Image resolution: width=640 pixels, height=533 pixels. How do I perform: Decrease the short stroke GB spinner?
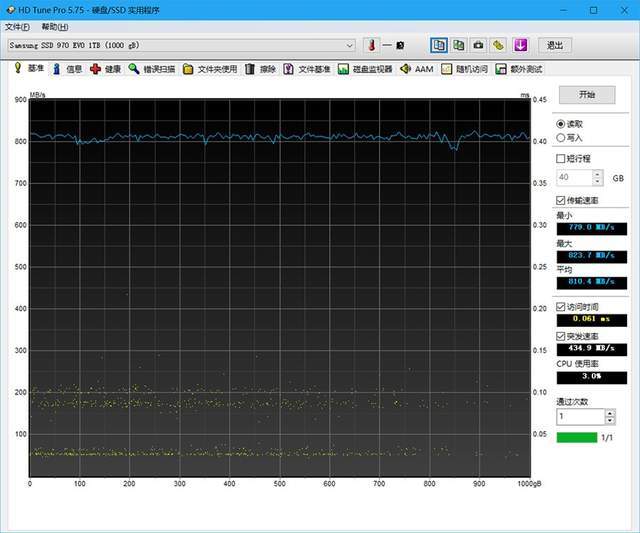pyautogui.click(x=598, y=181)
